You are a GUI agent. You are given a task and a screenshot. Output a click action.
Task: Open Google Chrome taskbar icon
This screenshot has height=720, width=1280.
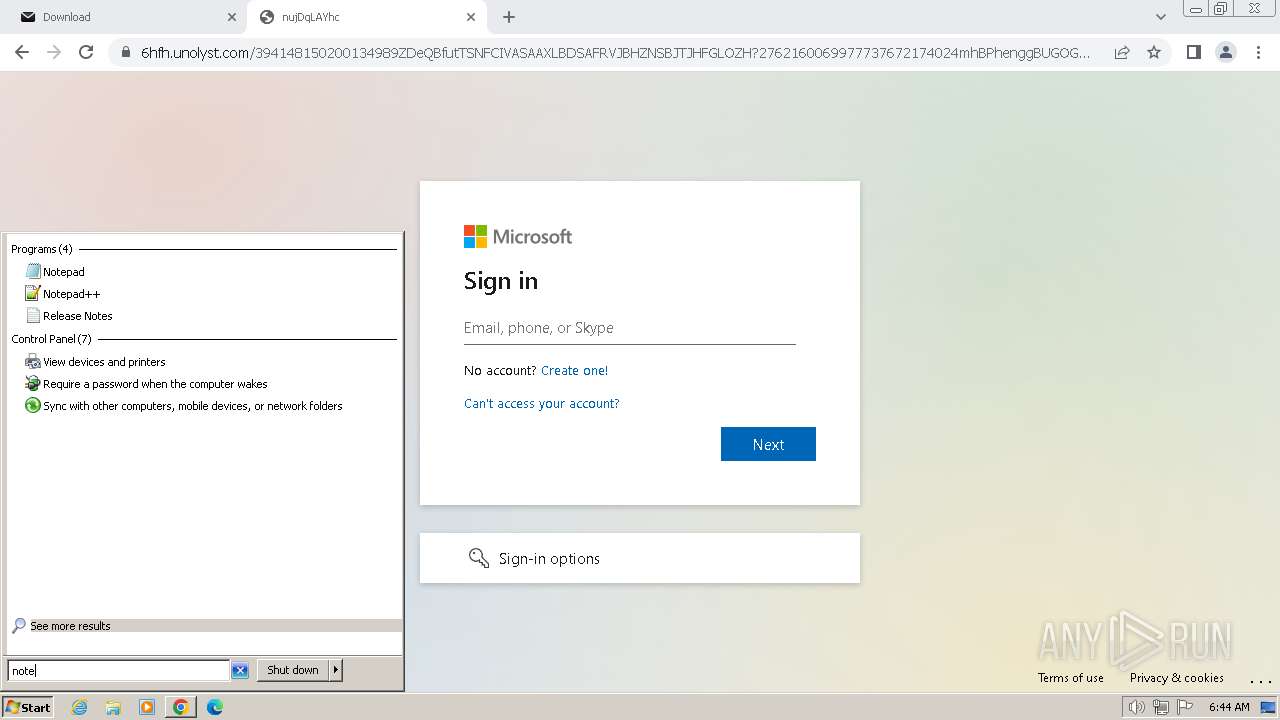point(181,707)
